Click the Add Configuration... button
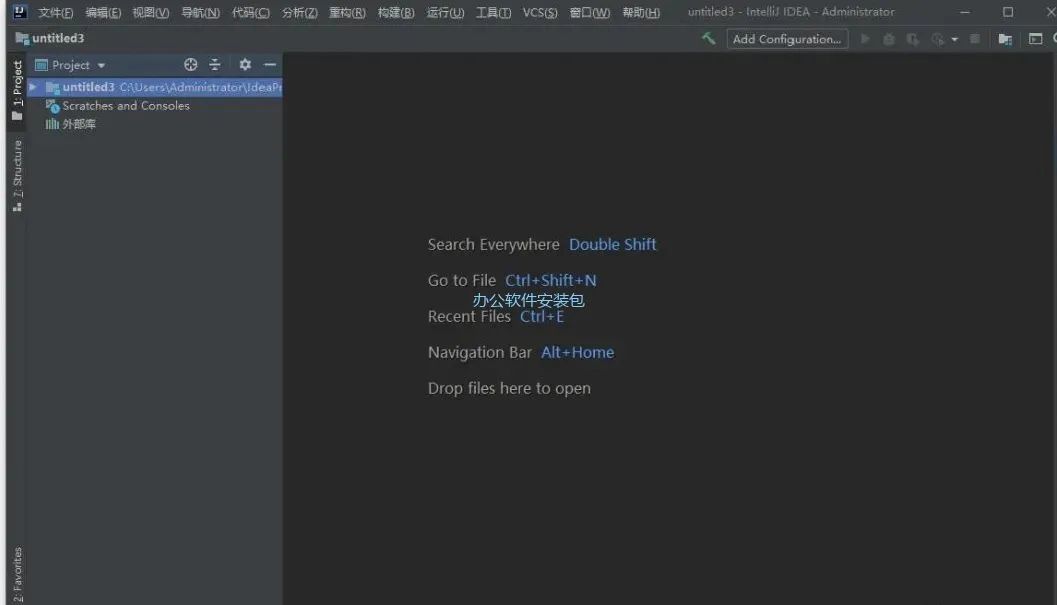The width and height of the screenshot is (1057, 605). pyautogui.click(x=786, y=39)
